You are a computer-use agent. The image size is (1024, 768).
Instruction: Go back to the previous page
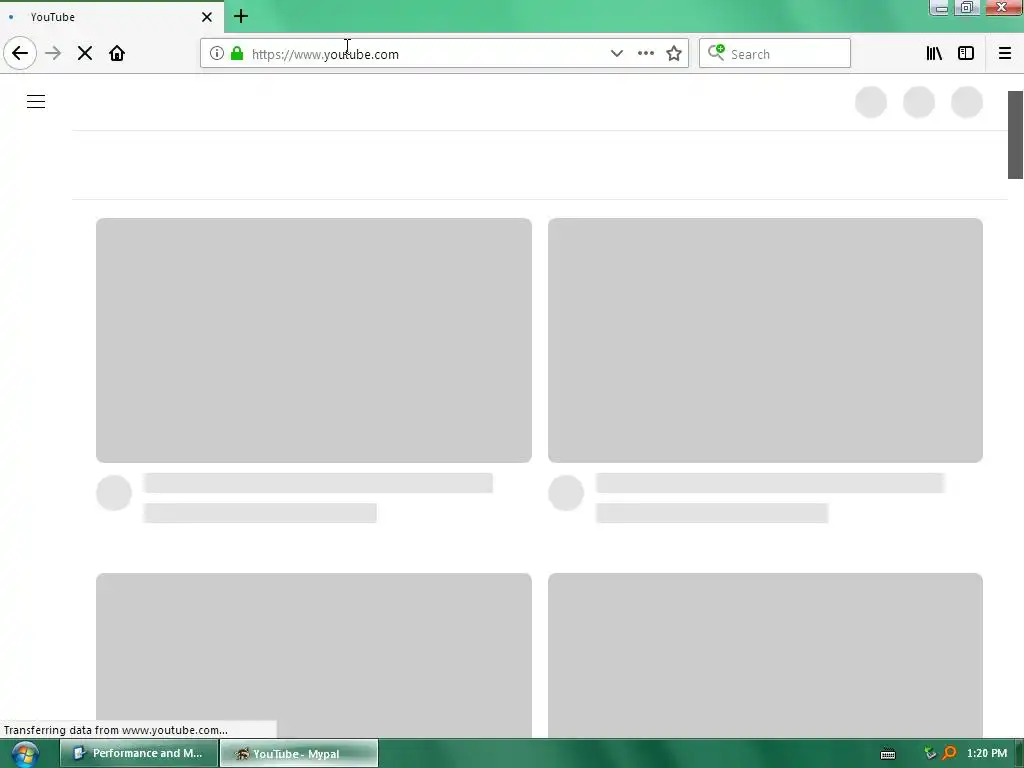pos(20,54)
